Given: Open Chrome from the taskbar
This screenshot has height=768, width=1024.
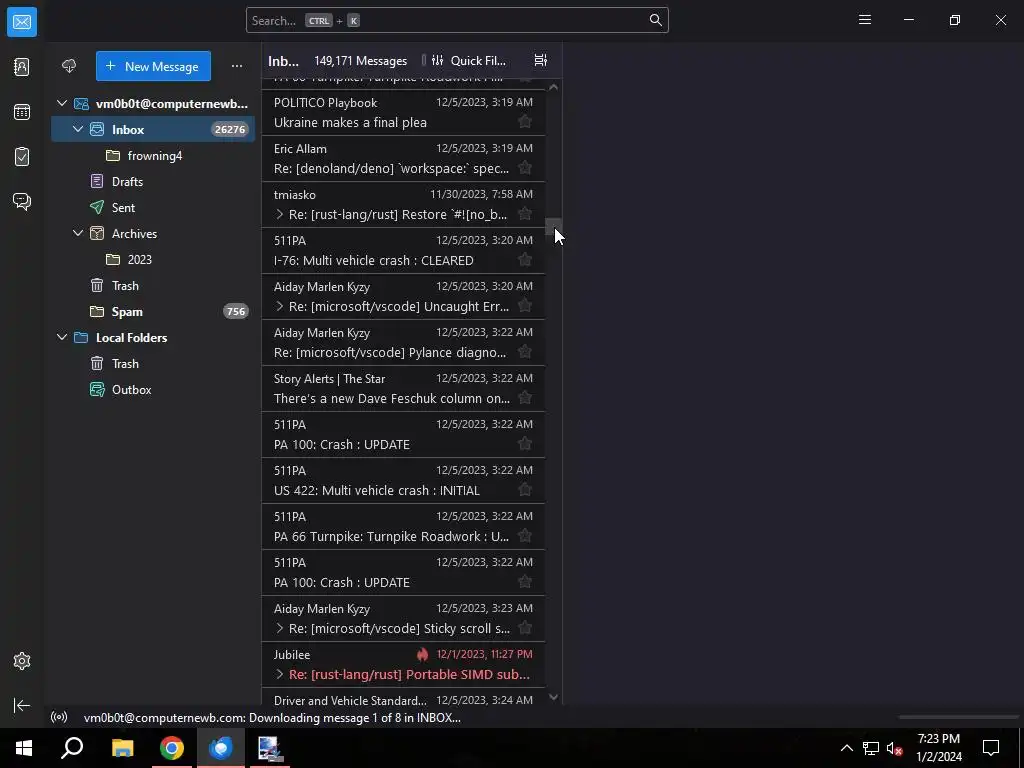Looking at the screenshot, I should pyautogui.click(x=172, y=748).
